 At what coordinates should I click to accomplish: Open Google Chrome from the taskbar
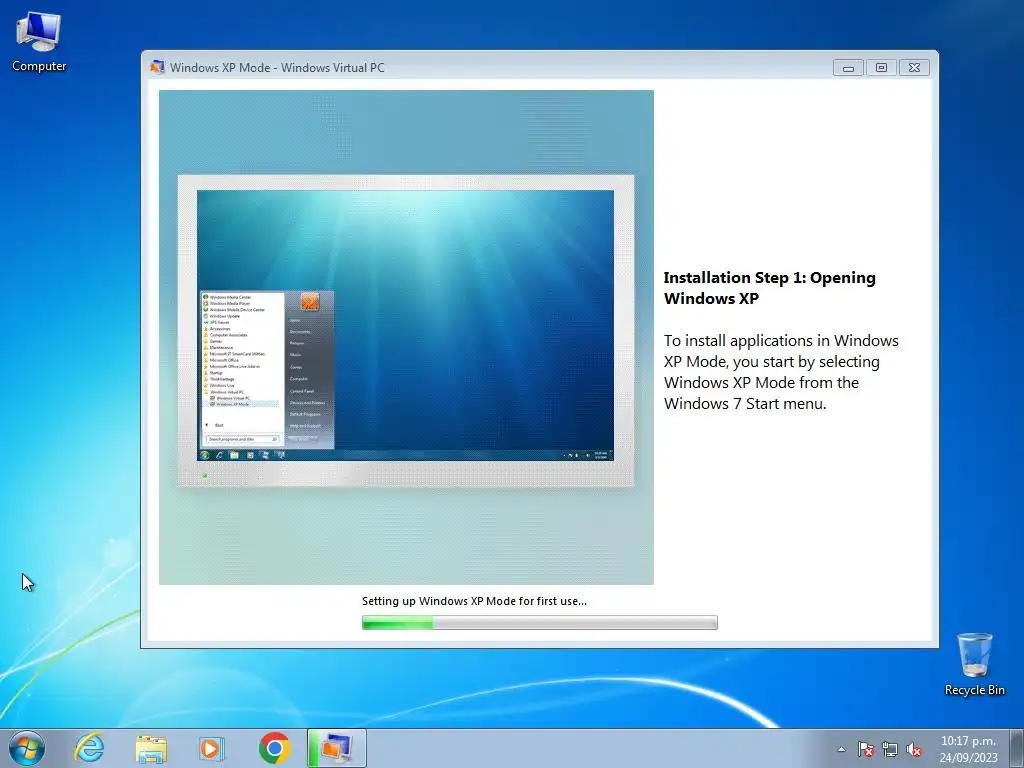click(x=274, y=748)
